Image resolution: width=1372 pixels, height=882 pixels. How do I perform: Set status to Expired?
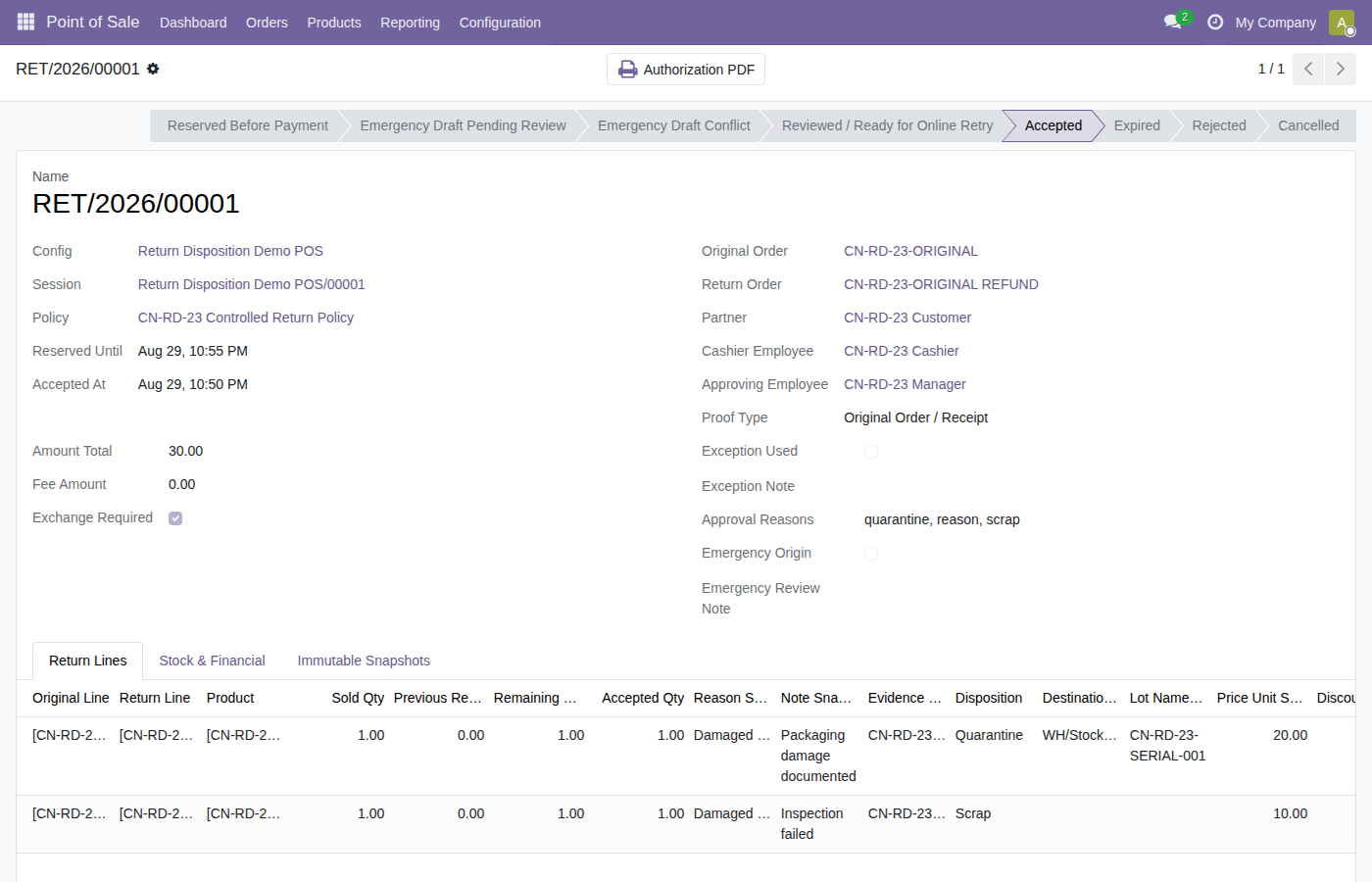(x=1137, y=125)
